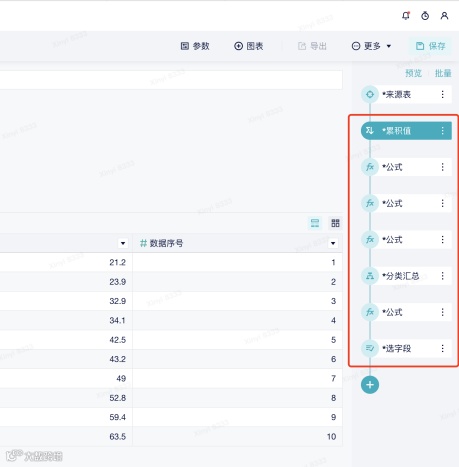Click the 图表 chart button
Screen dimensions: 459x467
pos(249,46)
